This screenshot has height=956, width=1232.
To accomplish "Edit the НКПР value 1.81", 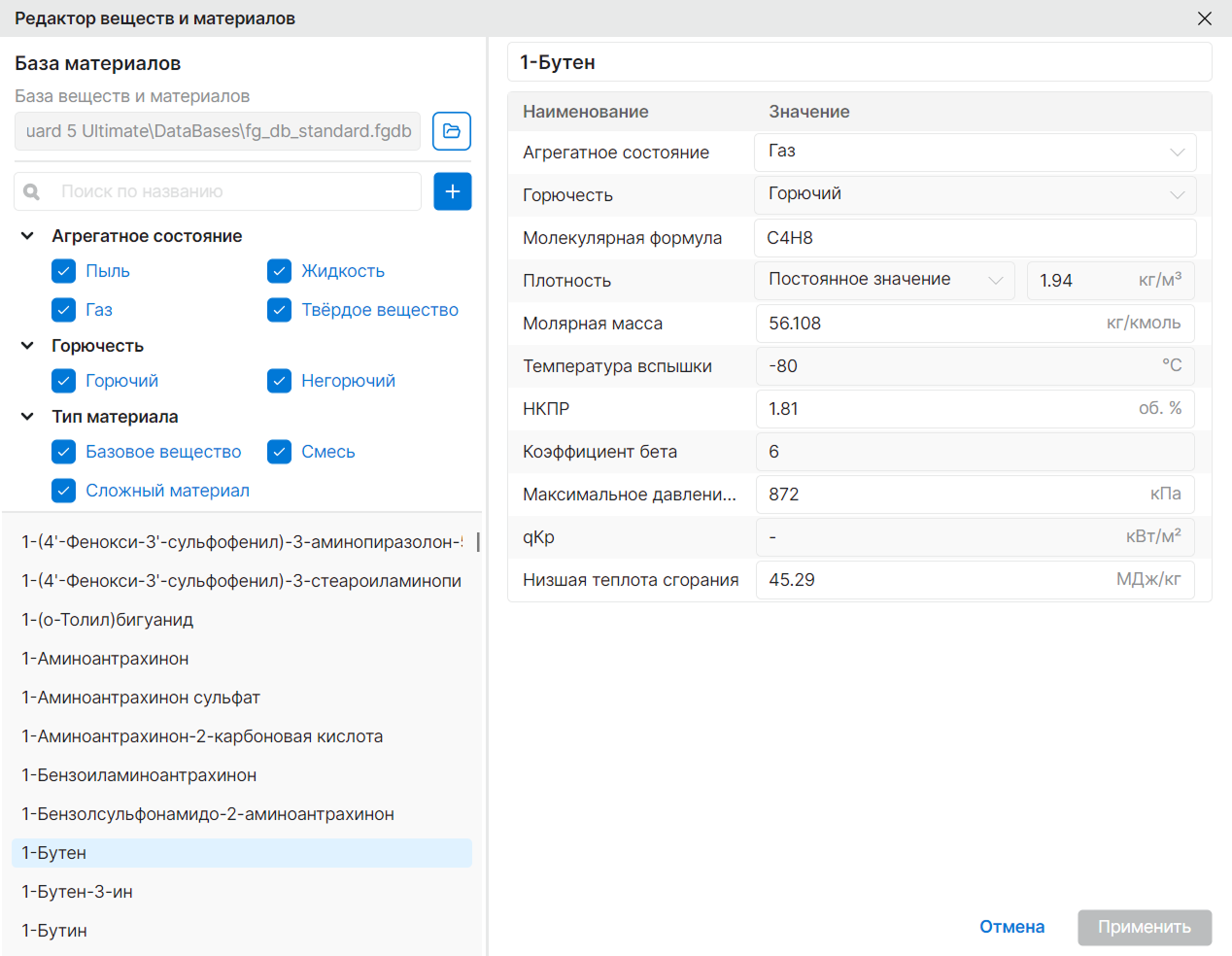I will pyautogui.click(x=975, y=409).
